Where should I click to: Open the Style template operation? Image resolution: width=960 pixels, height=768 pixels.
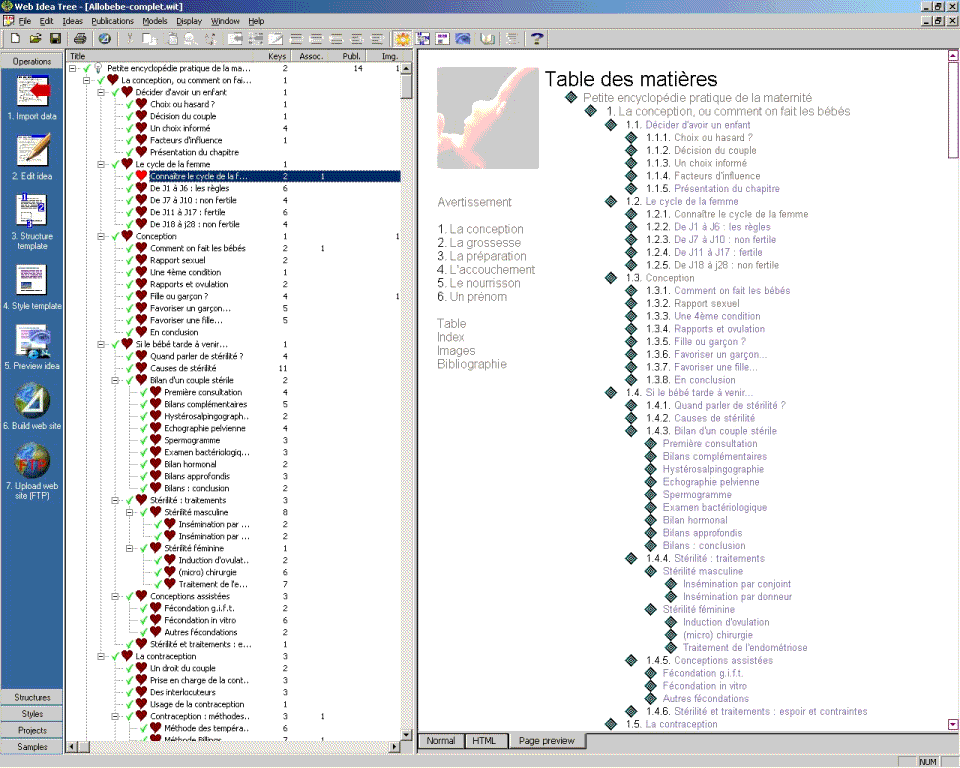point(32,279)
